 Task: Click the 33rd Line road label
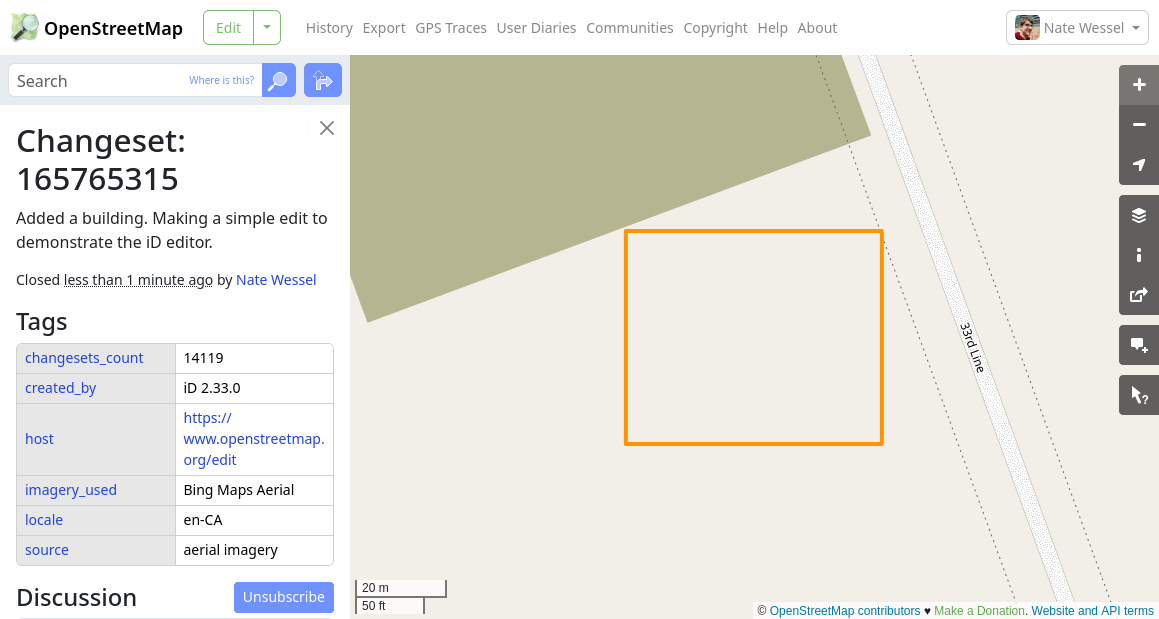(973, 347)
